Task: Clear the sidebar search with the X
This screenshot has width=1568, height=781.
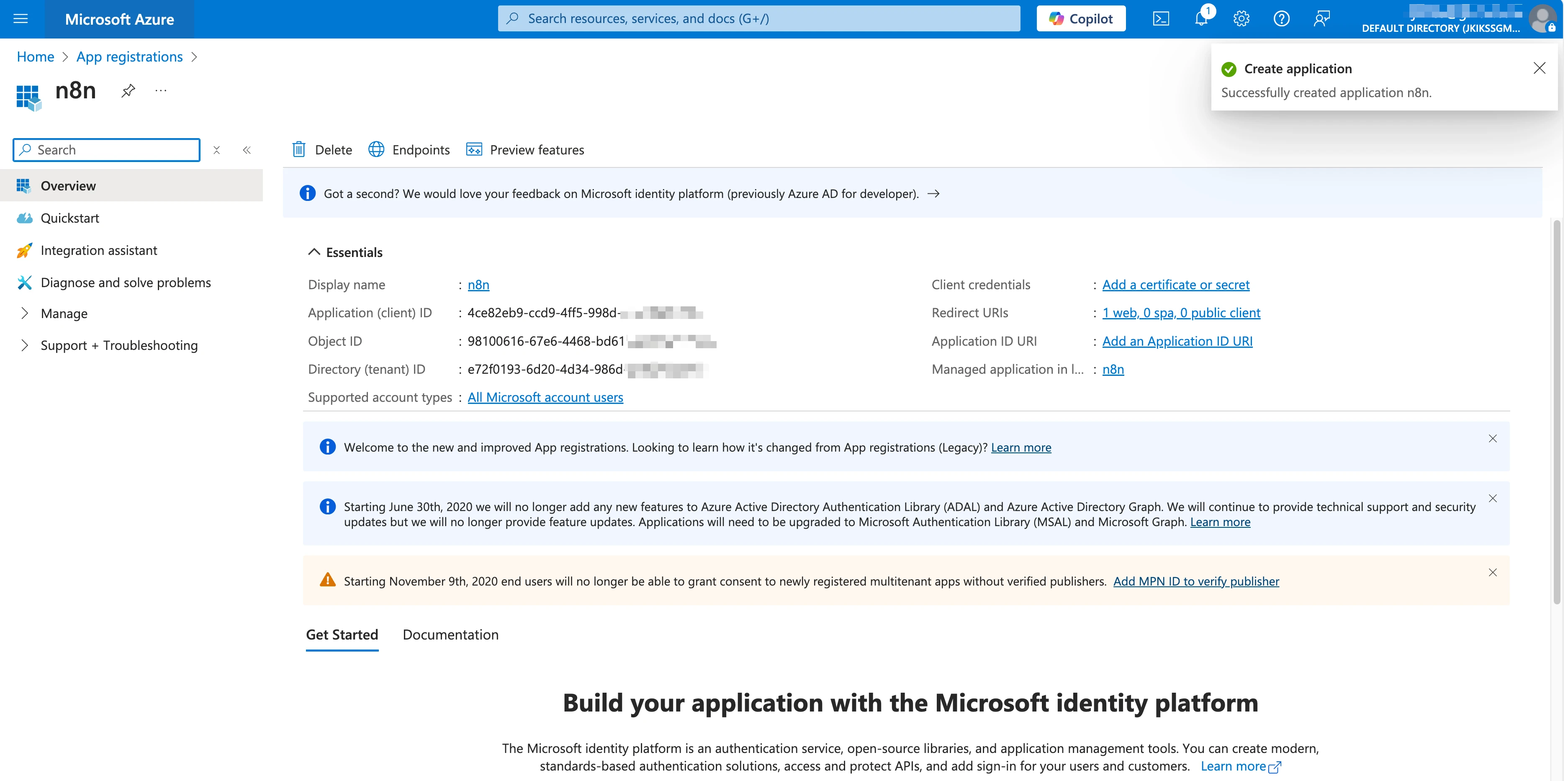Action: [217, 150]
